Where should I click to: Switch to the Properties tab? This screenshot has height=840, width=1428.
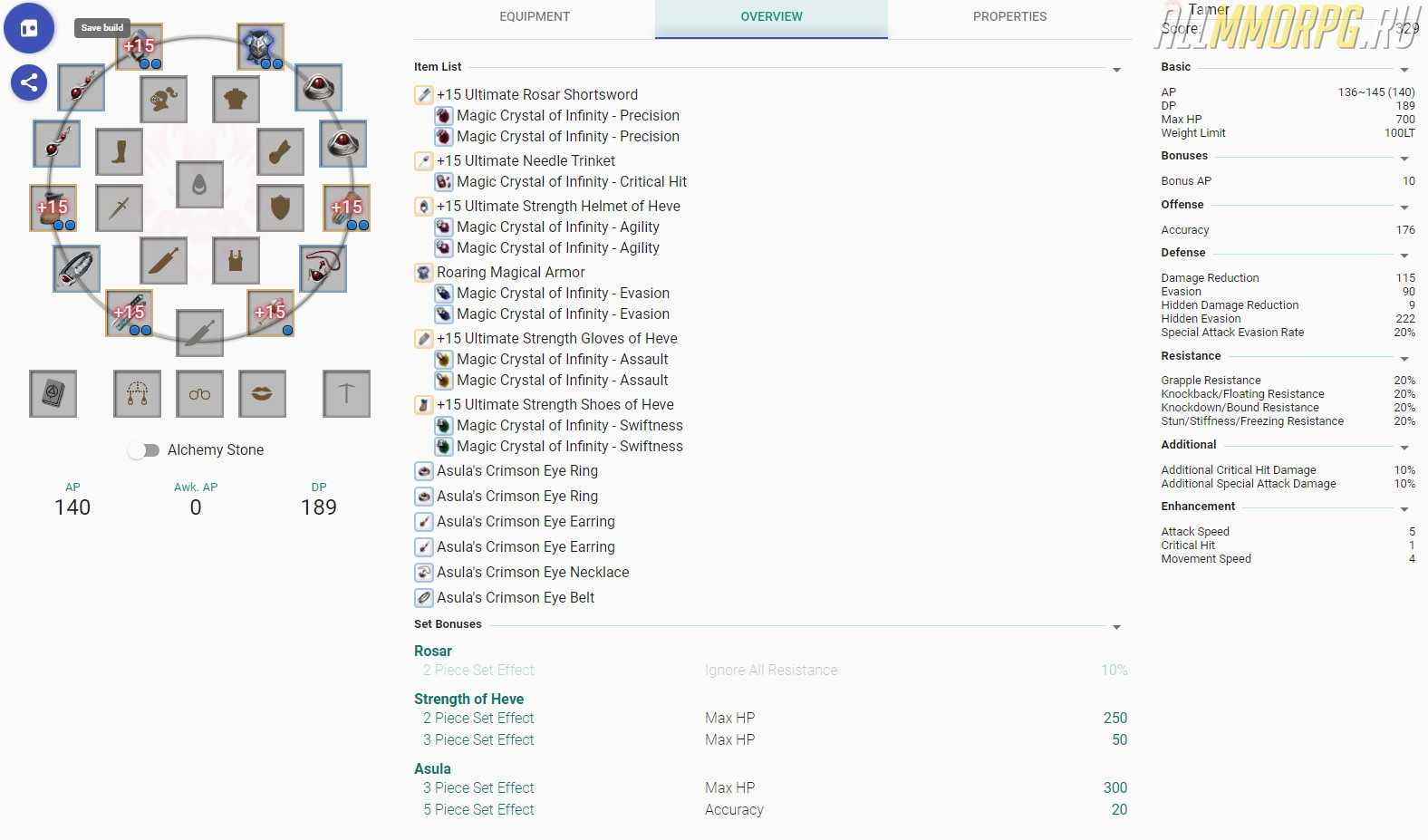1009,17
